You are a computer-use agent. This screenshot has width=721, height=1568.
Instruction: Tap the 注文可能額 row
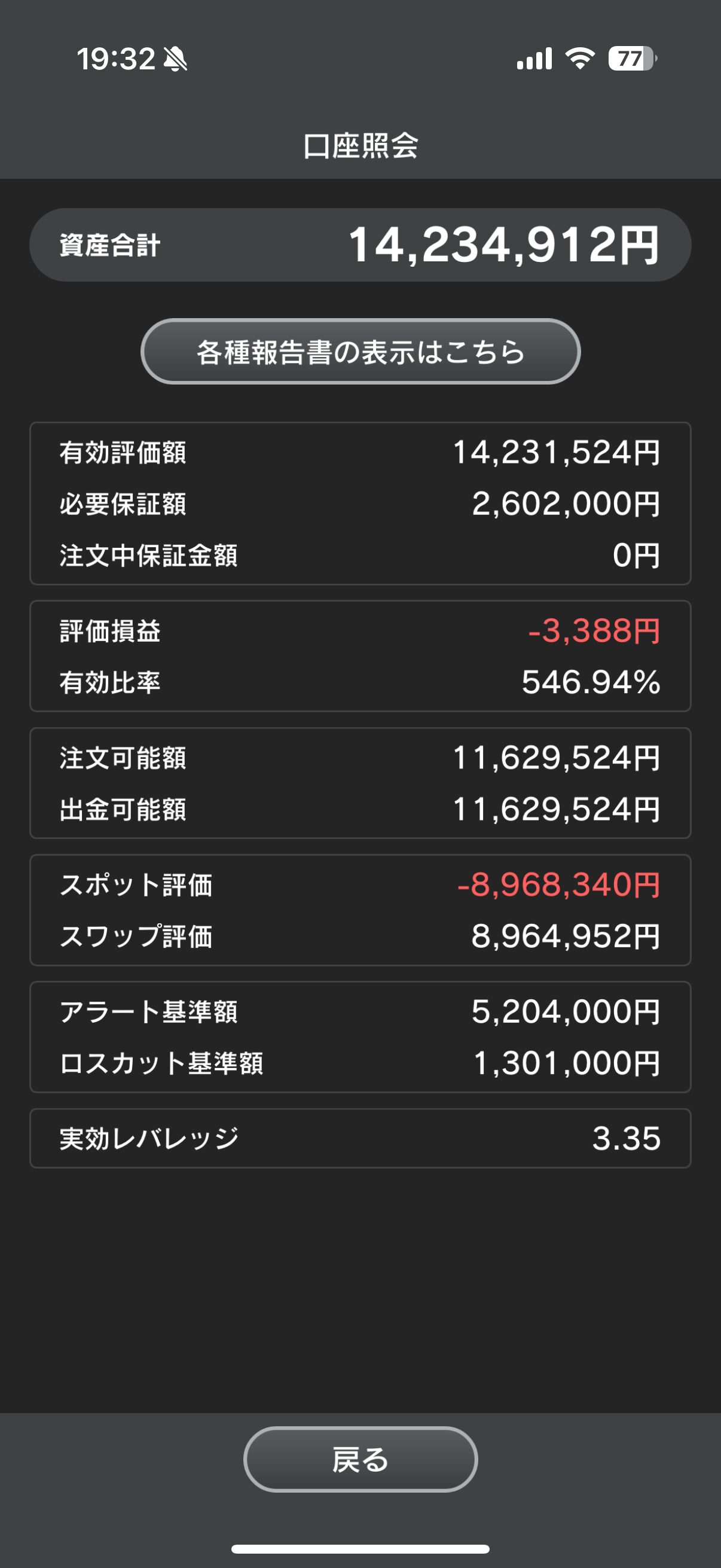[x=360, y=758]
